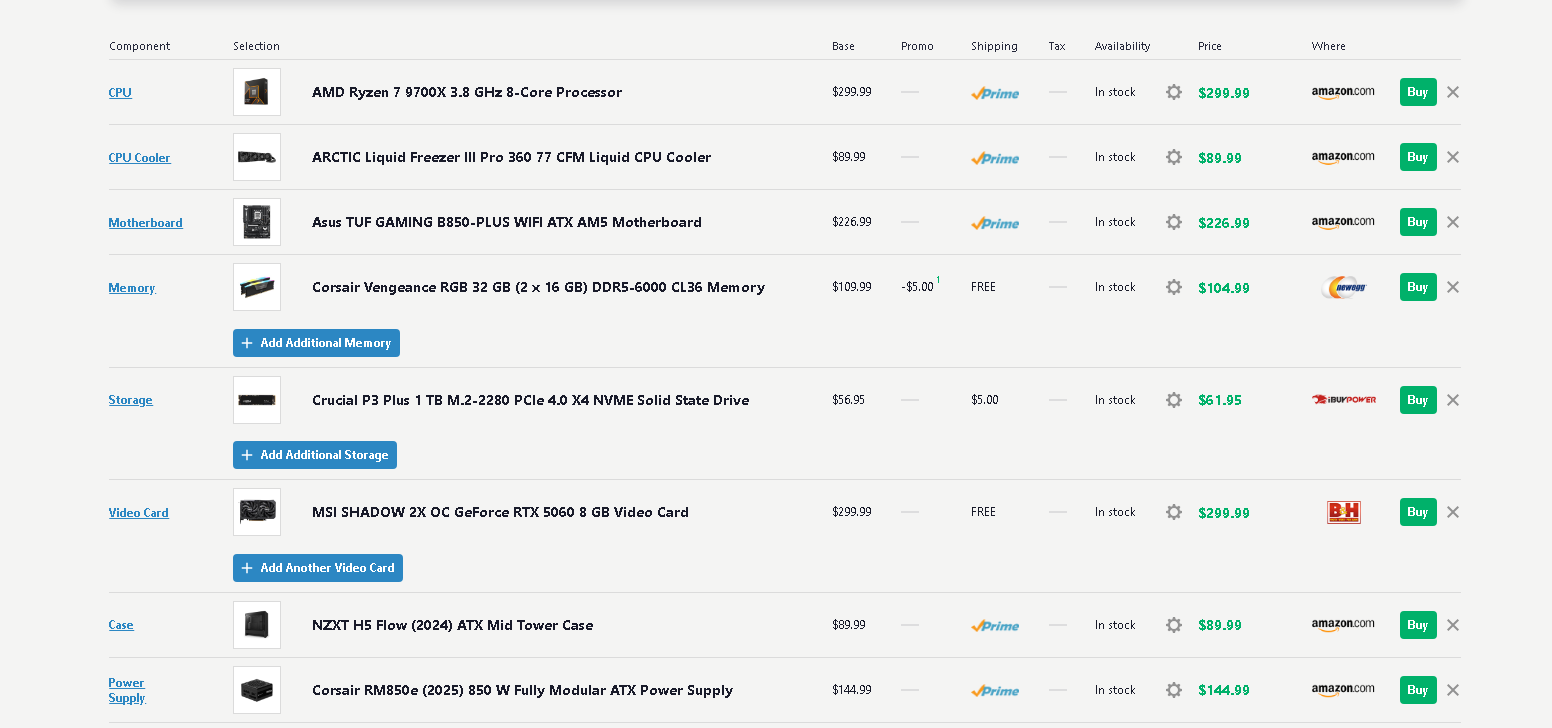
Task: Click the Prime shipping icon for the CPU
Action: 995,93
